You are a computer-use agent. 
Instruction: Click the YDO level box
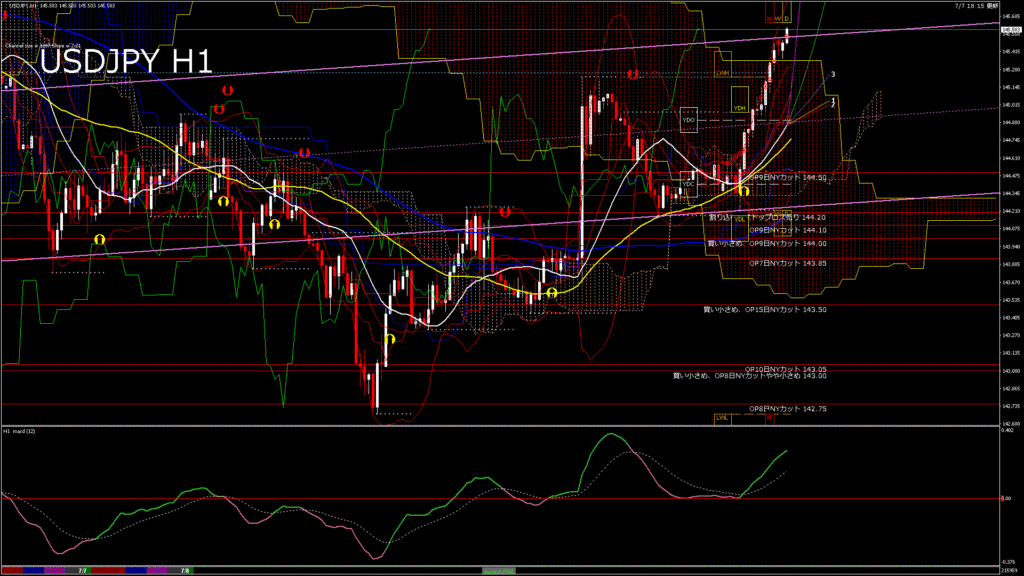(x=688, y=120)
